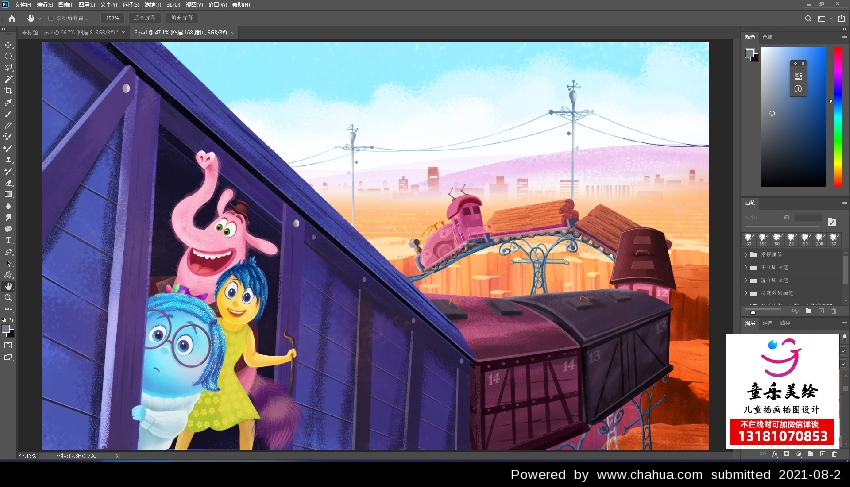Open the search icon at top right
850x487 pixels.
click(x=808, y=18)
